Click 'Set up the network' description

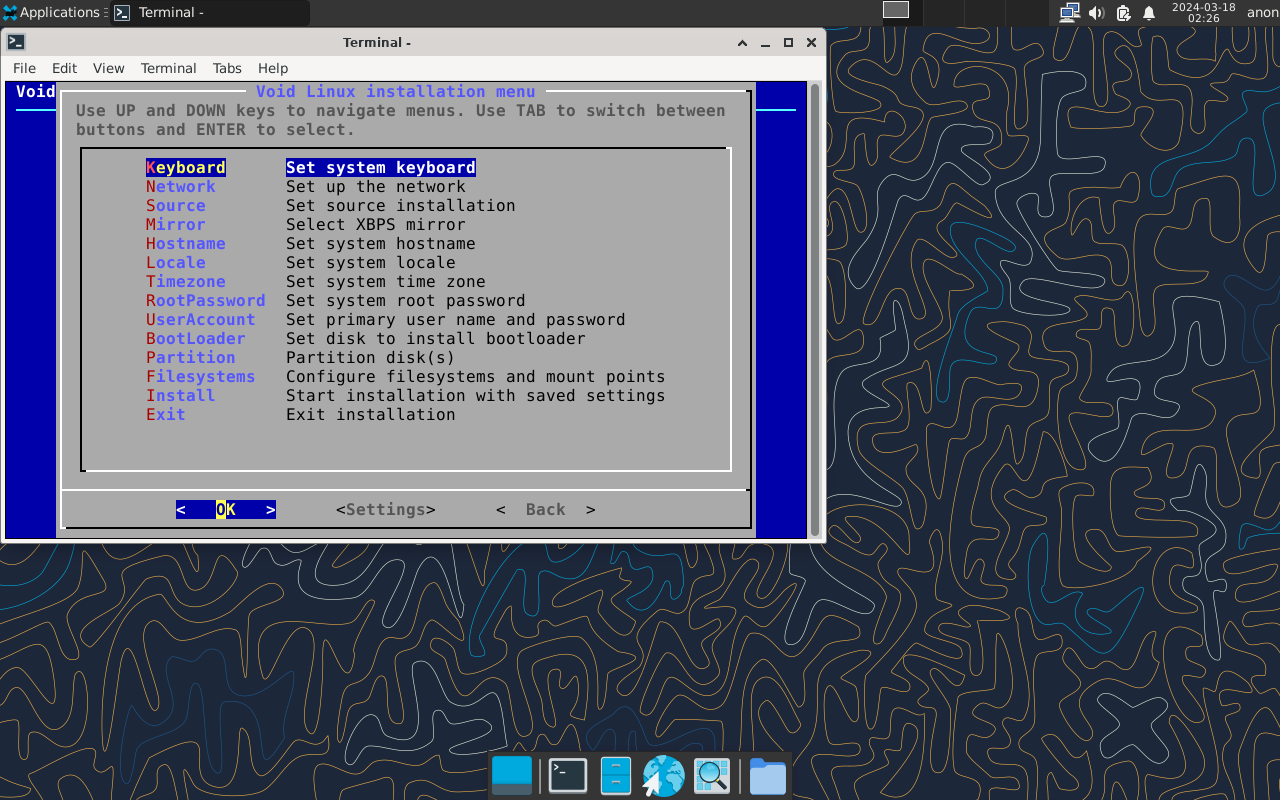[x=376, y=186]
